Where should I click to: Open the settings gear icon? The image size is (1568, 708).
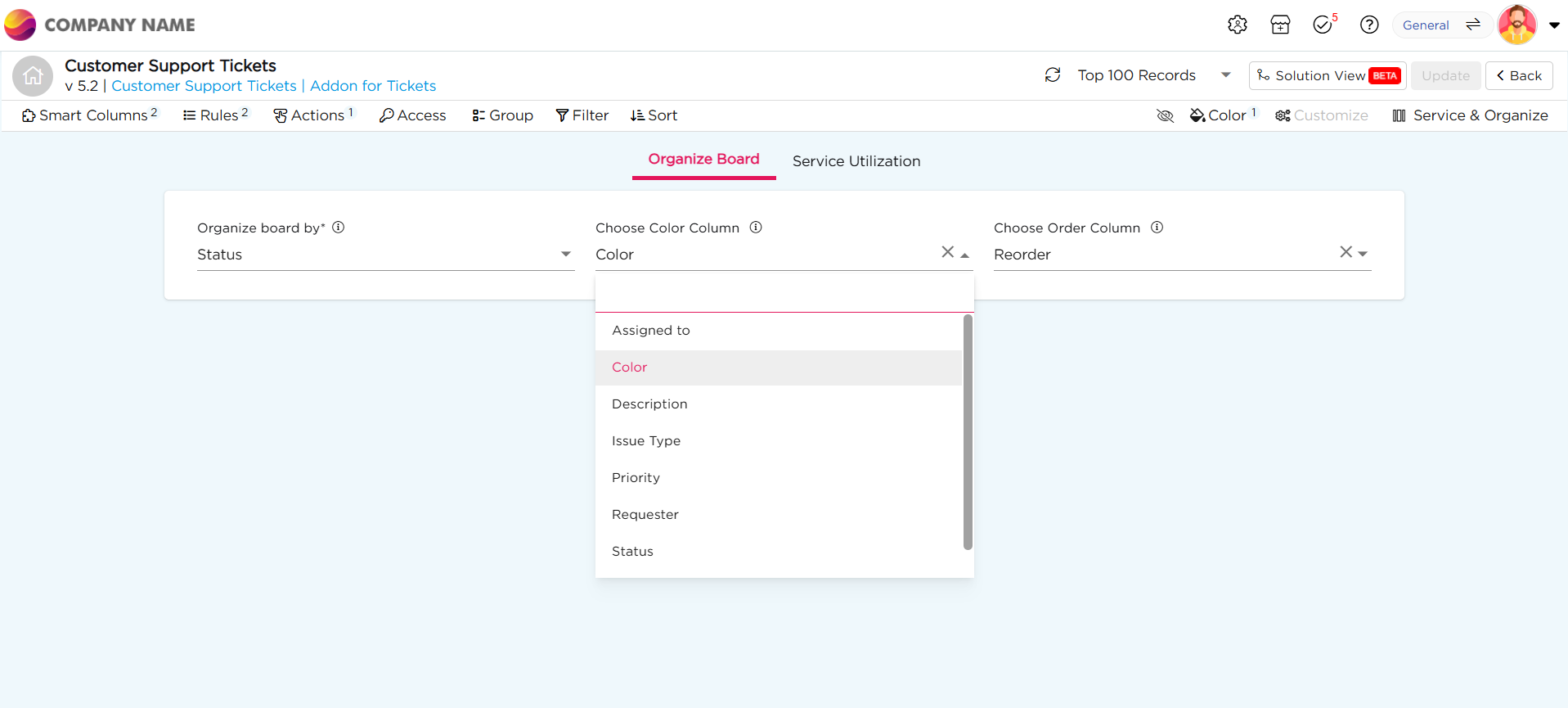(x=1237, y=25)
